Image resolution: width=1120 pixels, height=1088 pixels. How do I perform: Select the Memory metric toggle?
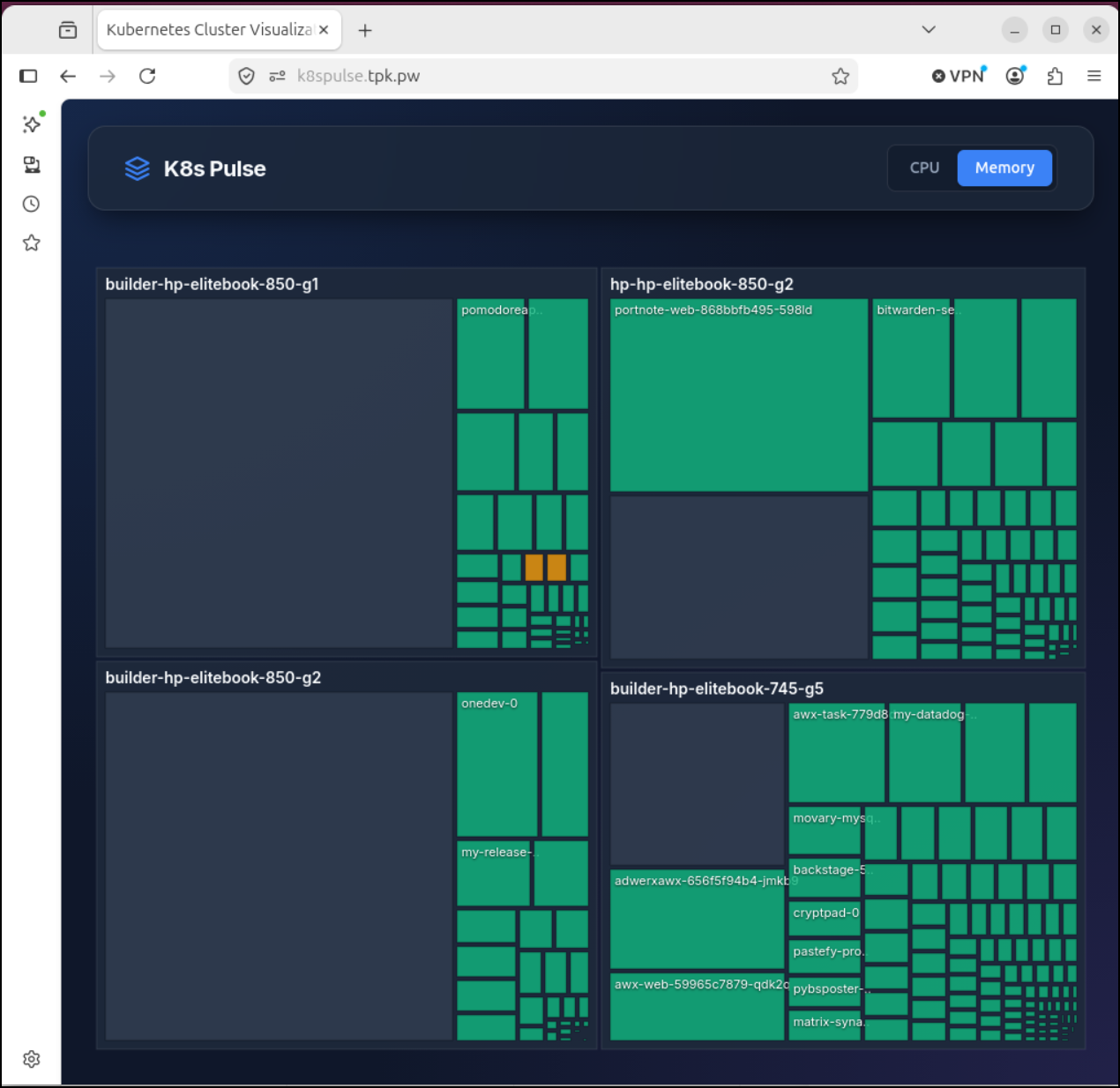coord(1004,168)
